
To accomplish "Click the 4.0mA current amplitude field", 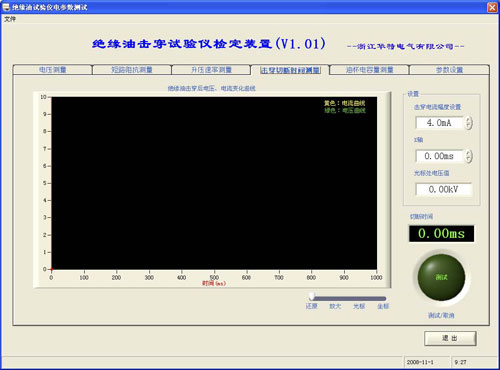I will pos(439,123).
